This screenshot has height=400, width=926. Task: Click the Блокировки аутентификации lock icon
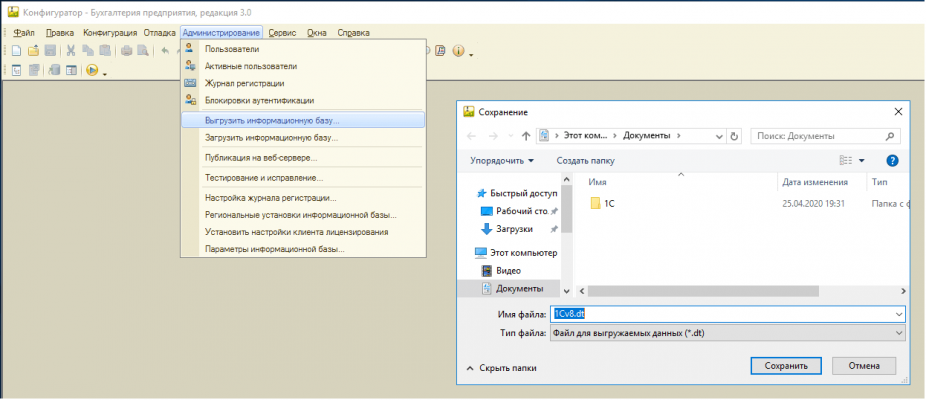(190, 100)
